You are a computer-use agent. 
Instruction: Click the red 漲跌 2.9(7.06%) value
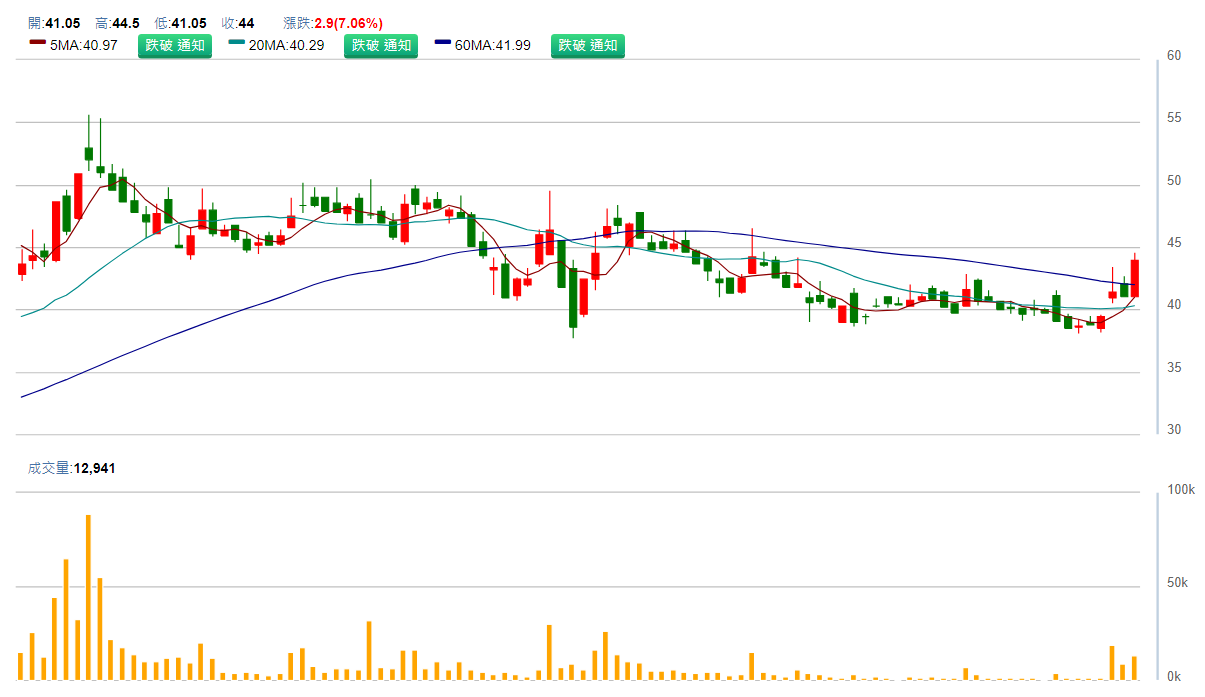point(348,23)
